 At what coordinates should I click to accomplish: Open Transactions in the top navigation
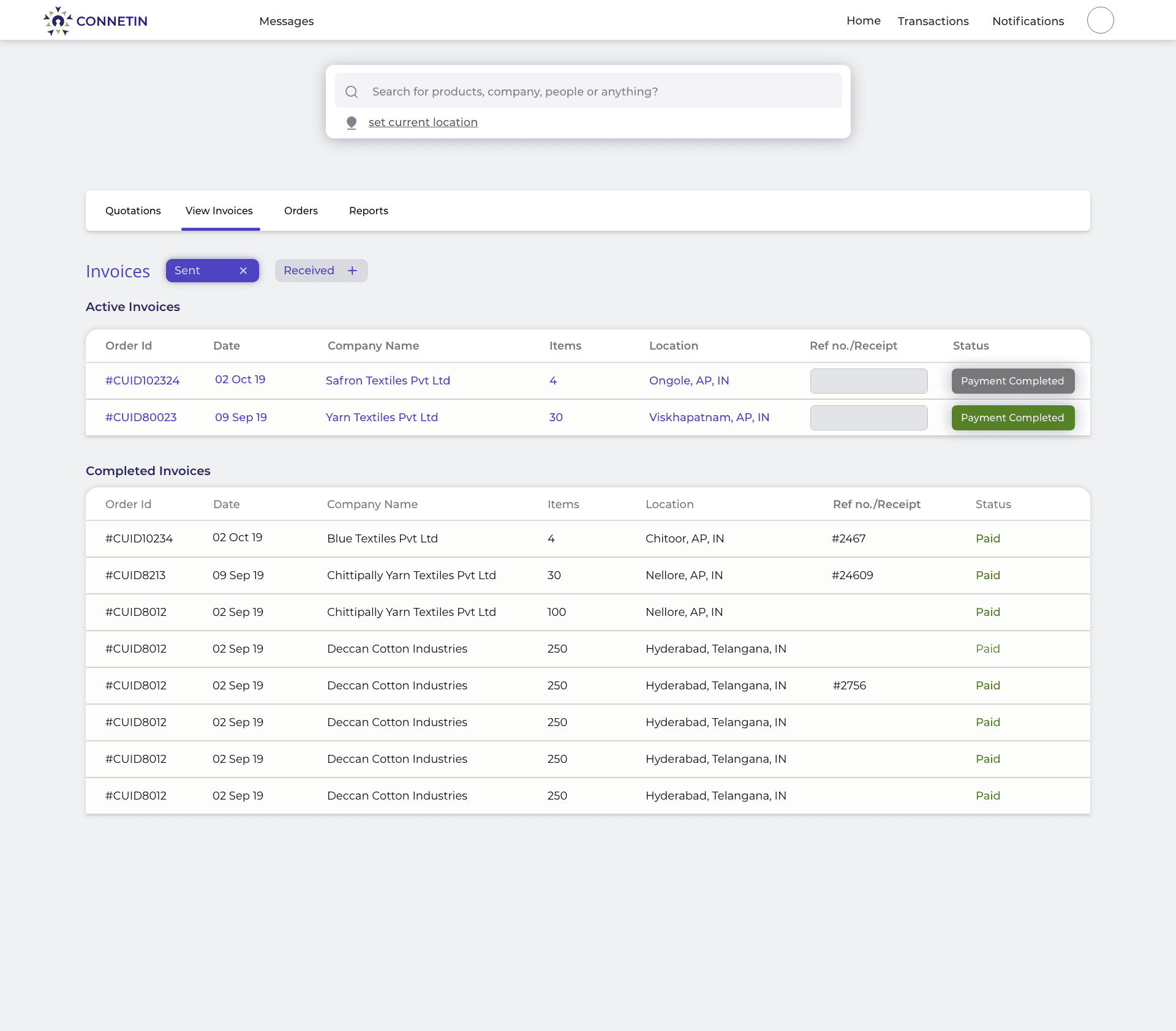(x=933, y=21)
